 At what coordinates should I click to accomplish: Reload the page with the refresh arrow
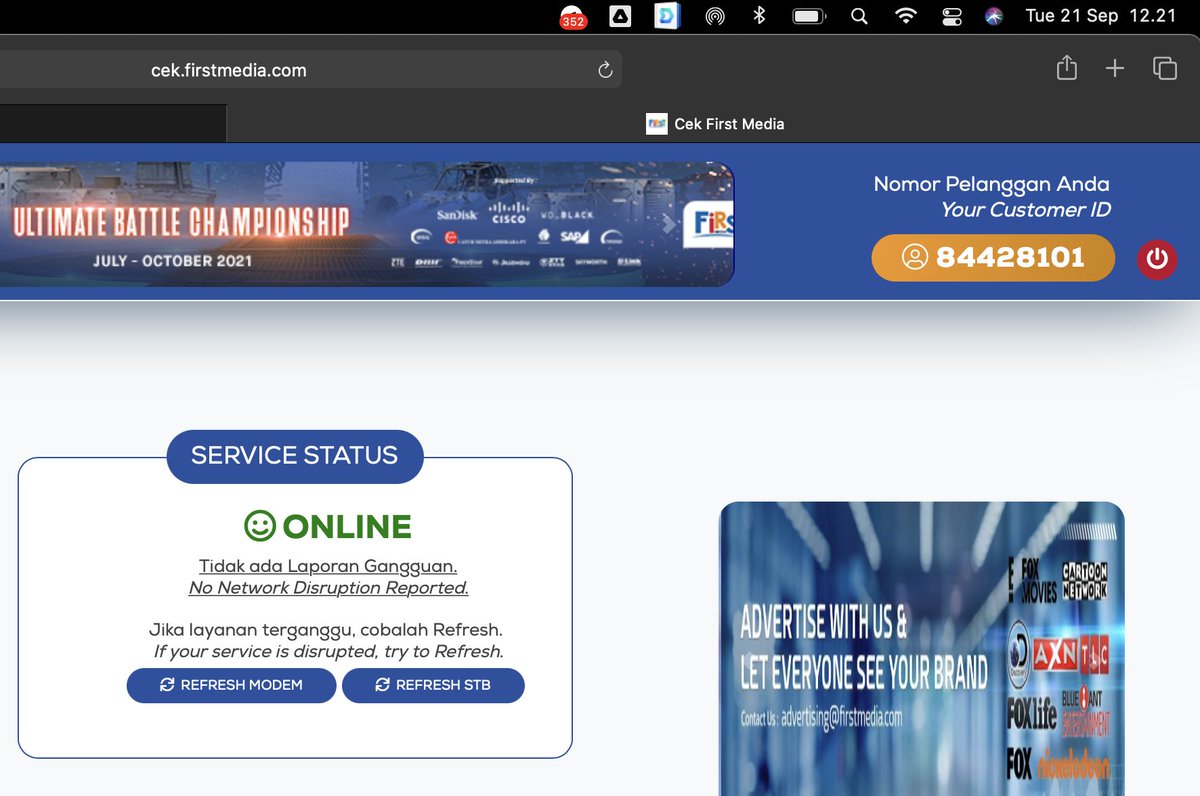pyautogui.click(x=604, y=70)
